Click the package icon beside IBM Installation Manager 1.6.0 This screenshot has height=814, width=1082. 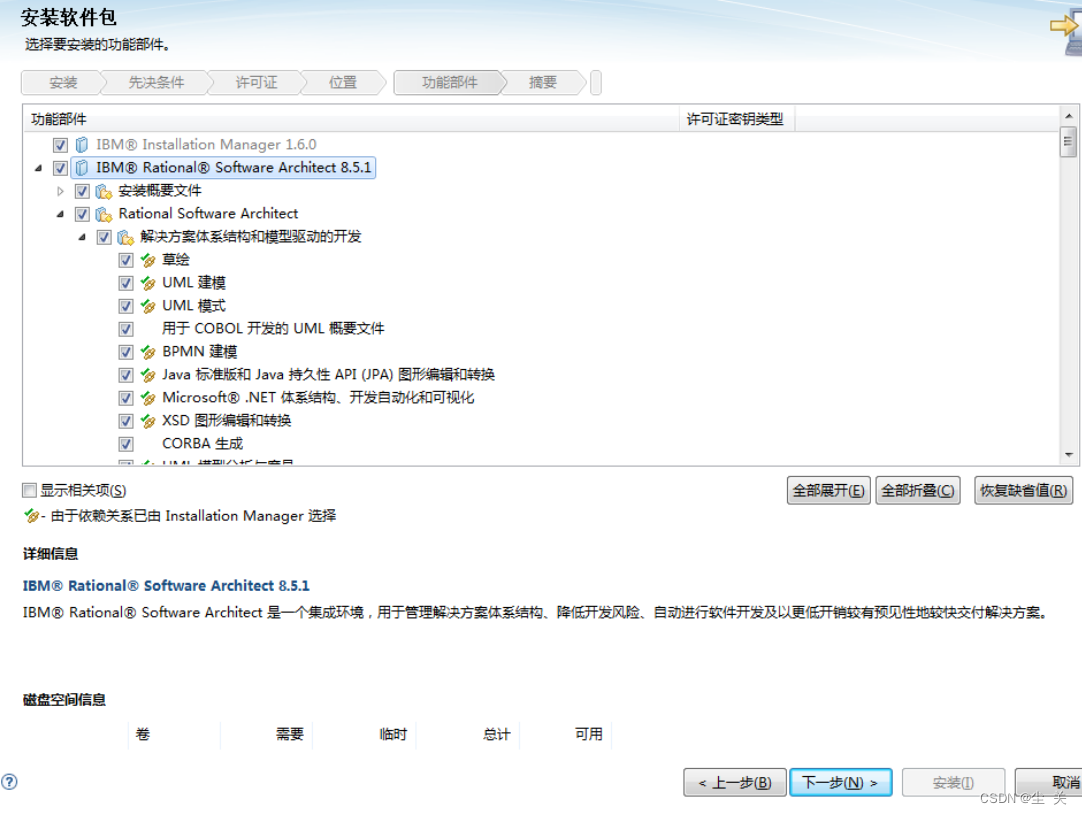tap(81, 144)
